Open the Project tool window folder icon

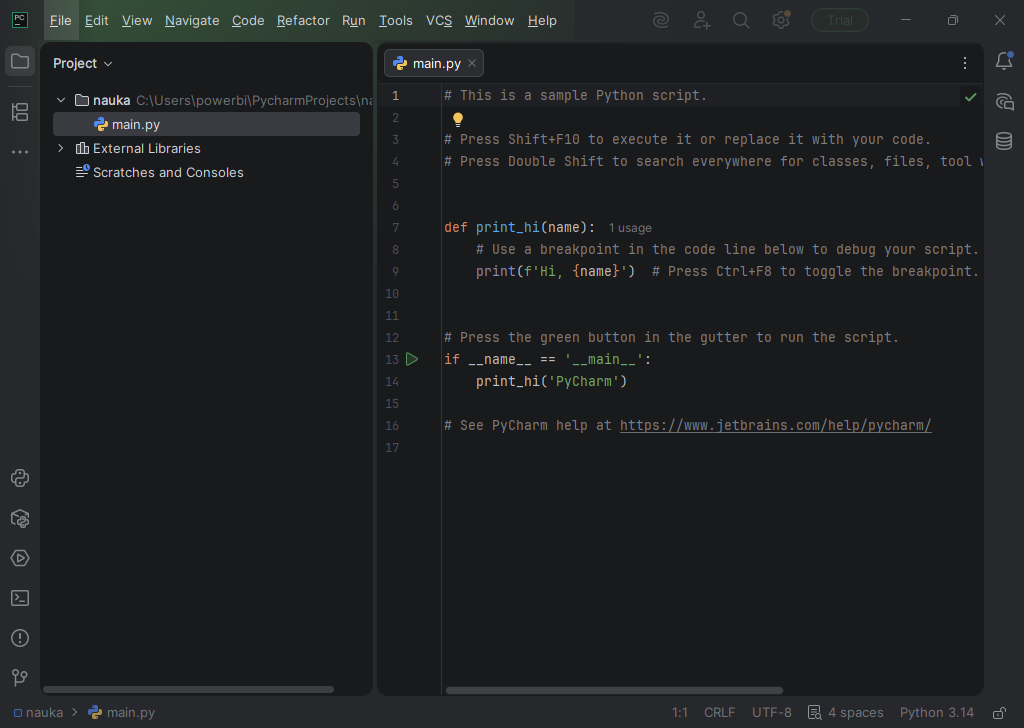pyautogui.click(x=20, y=62)
